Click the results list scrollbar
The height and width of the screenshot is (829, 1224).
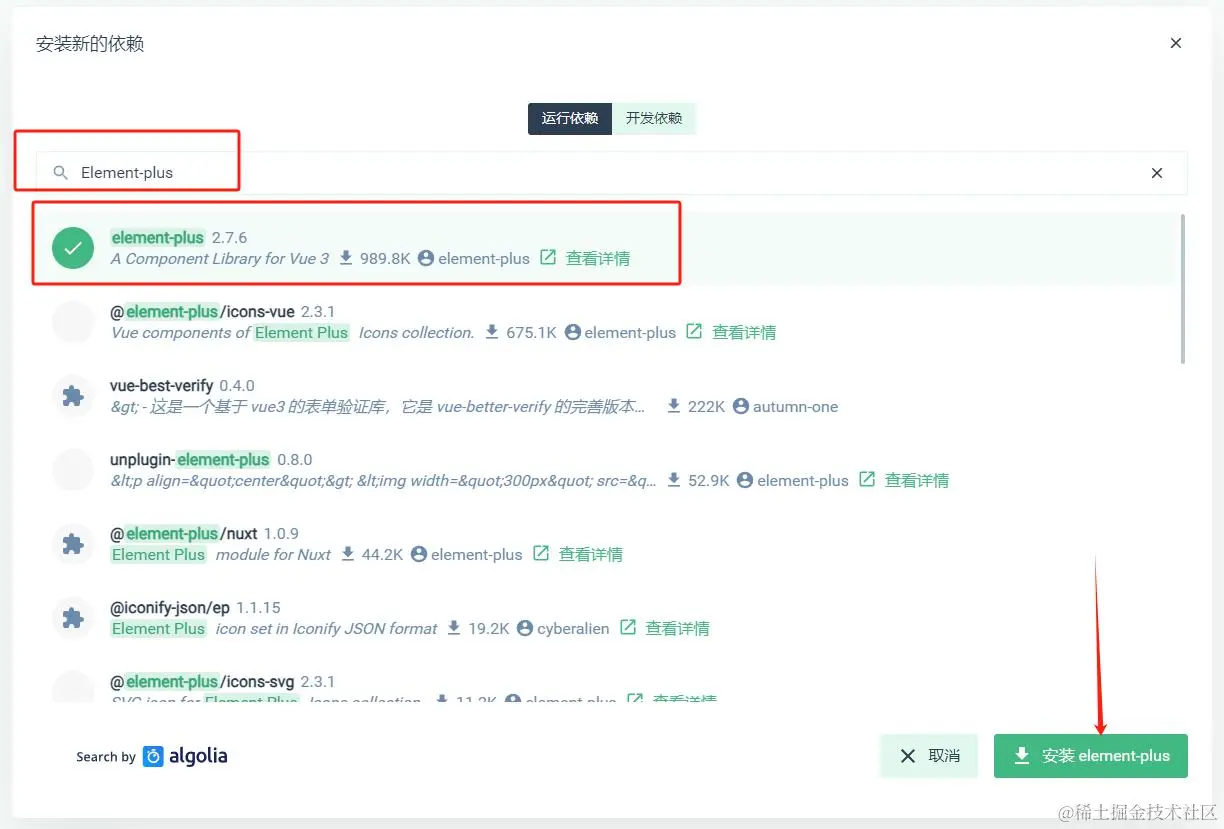coord(1184,288)
